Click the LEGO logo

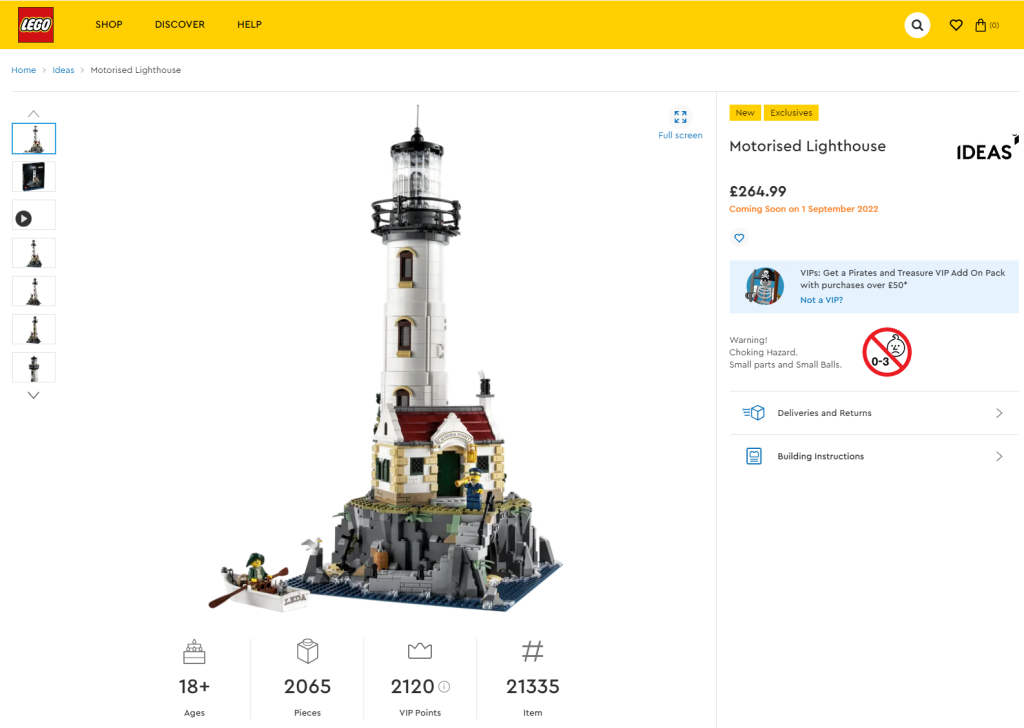[x=36, y=25]
